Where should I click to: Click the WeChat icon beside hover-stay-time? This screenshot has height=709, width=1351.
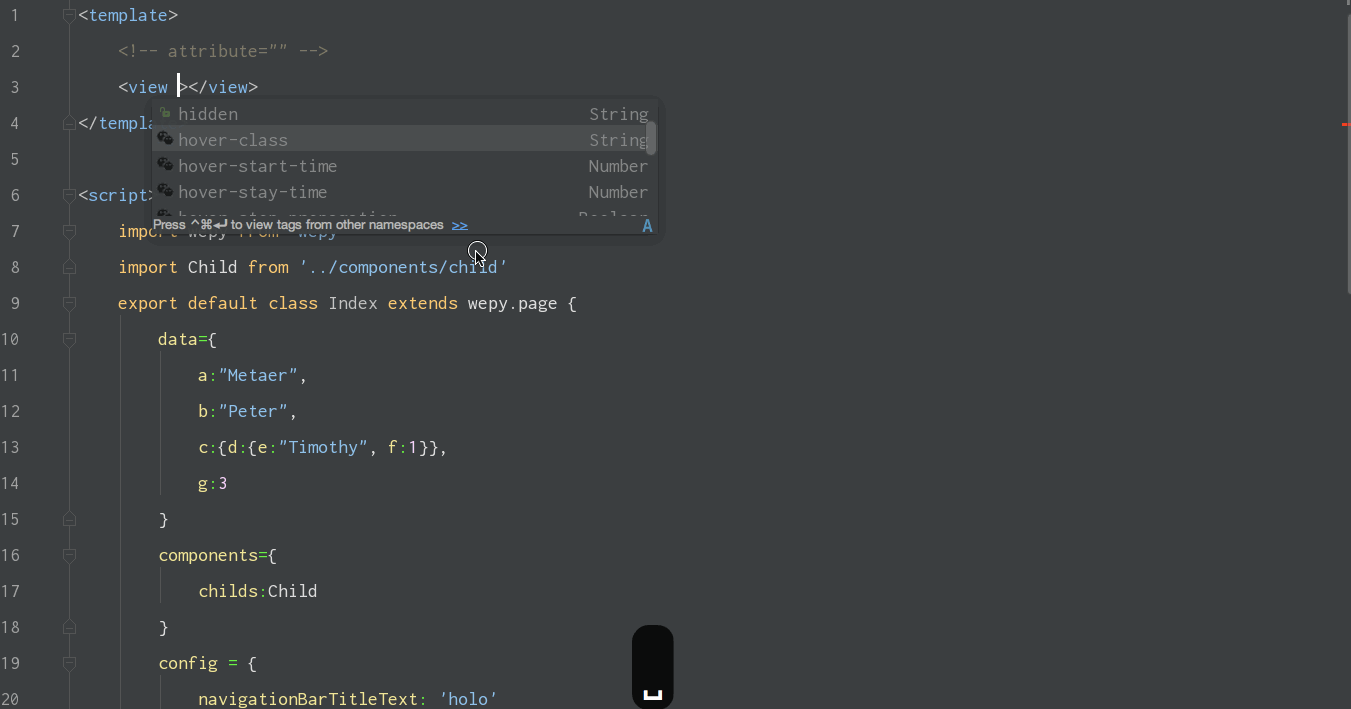tap(165, 191)
